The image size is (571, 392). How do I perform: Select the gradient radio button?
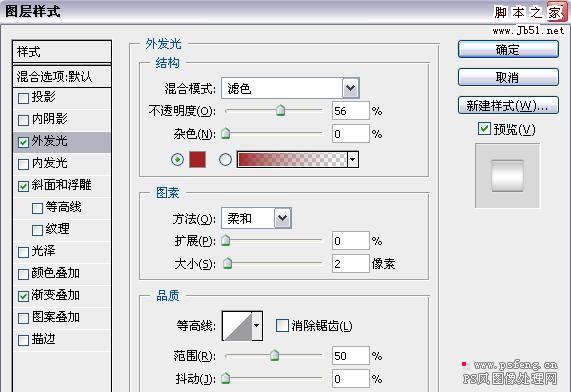click(x=225, y=160)
